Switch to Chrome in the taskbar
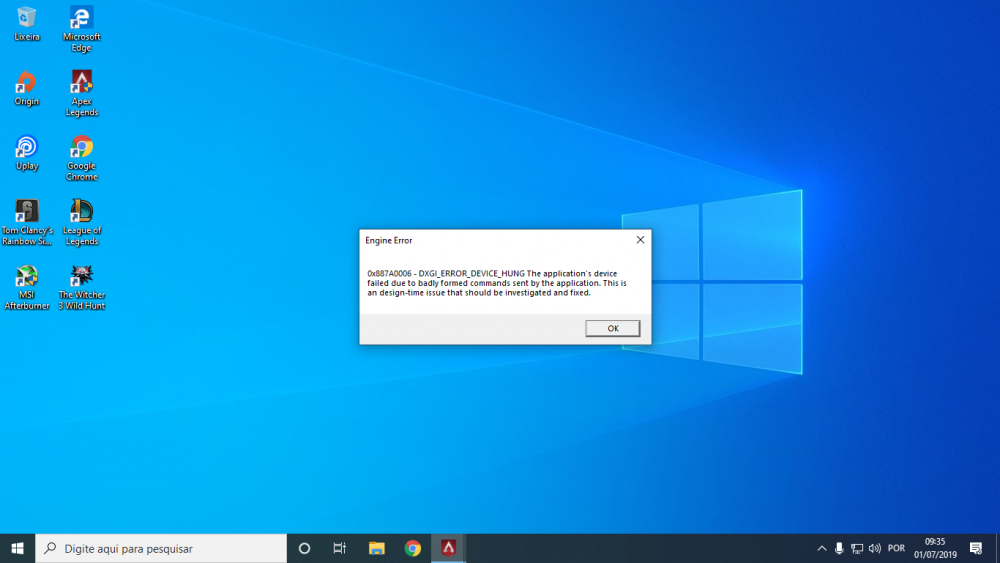Screen dimensions: 1000x563 [413, 548]
